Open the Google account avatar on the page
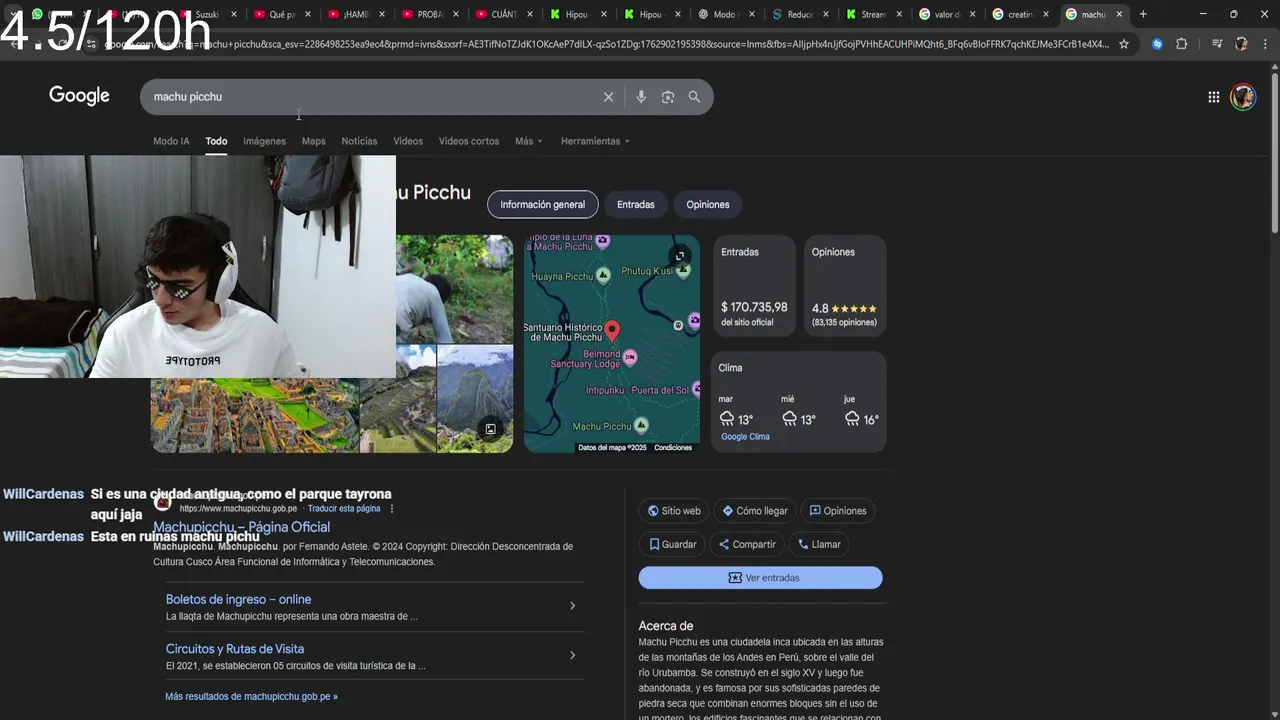Image resolution: width=1280 pixels, height=720 pixels. click(x=1243, y=97)
